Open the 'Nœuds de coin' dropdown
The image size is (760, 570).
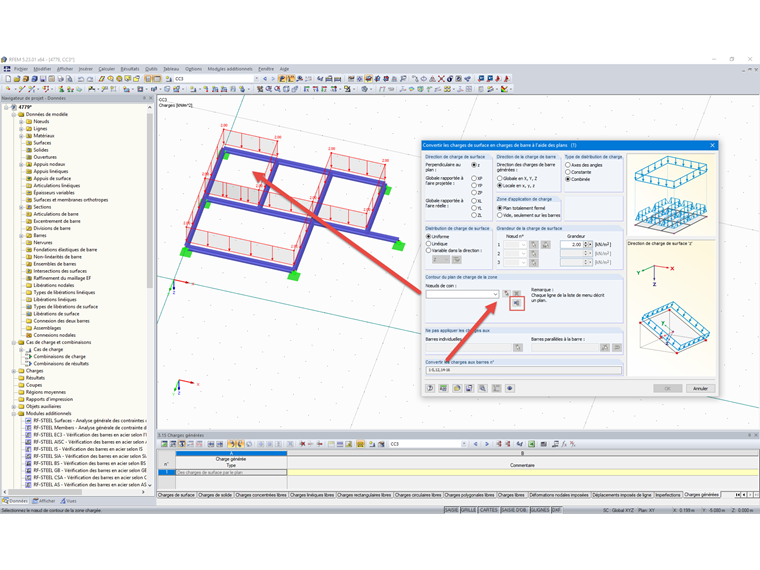(x=495, y=294)
